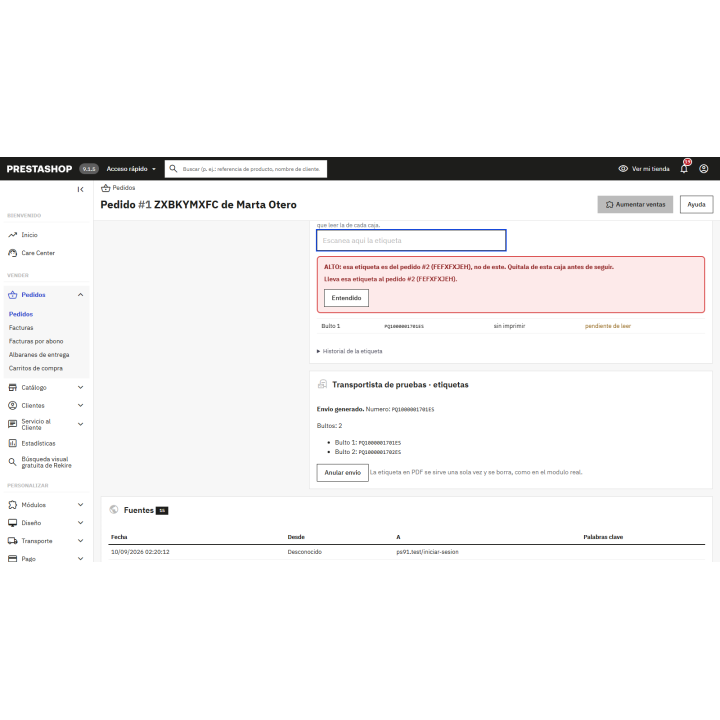Expand the Transporte menu chevron
Viewport: 720px width, 720px height.
[80, 541]
